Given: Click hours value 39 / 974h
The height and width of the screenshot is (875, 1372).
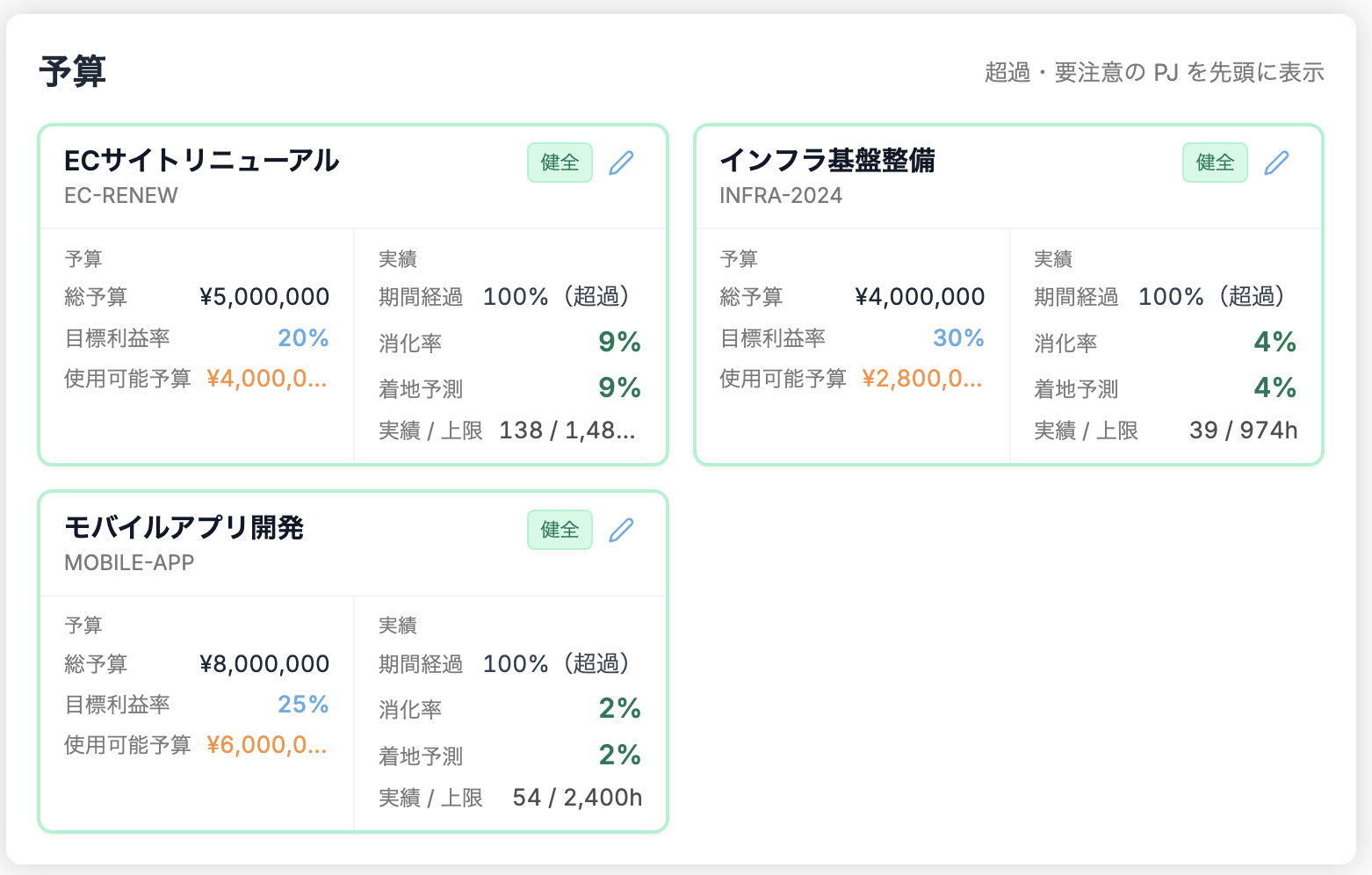Looking at the screenshot, I should point(1243,430).
